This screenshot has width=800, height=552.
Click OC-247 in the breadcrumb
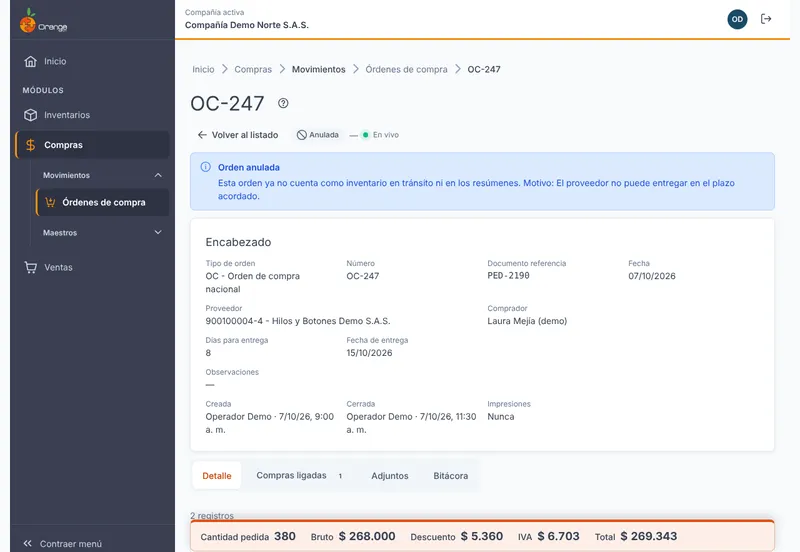484,69
